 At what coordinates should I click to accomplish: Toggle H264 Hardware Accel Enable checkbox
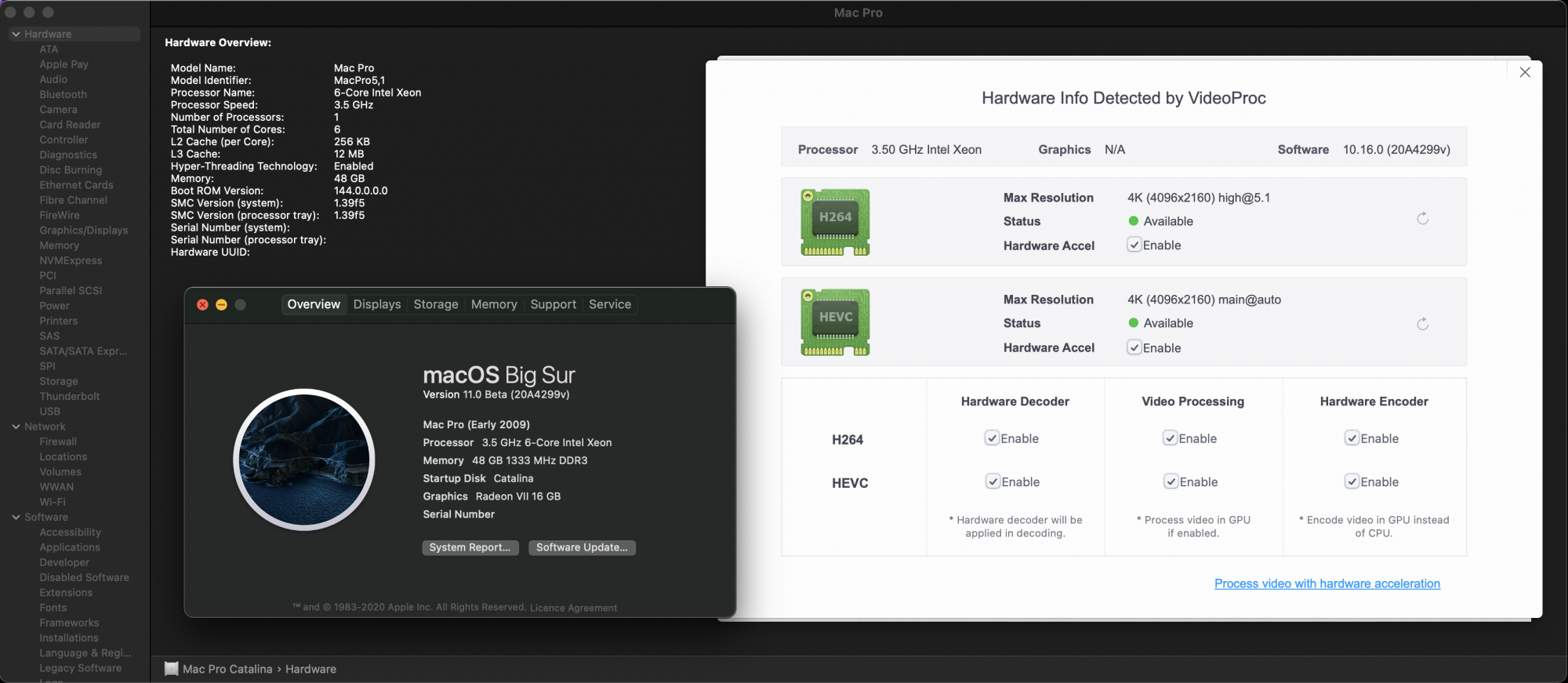pyautogui.click(x=1134, y=245)
